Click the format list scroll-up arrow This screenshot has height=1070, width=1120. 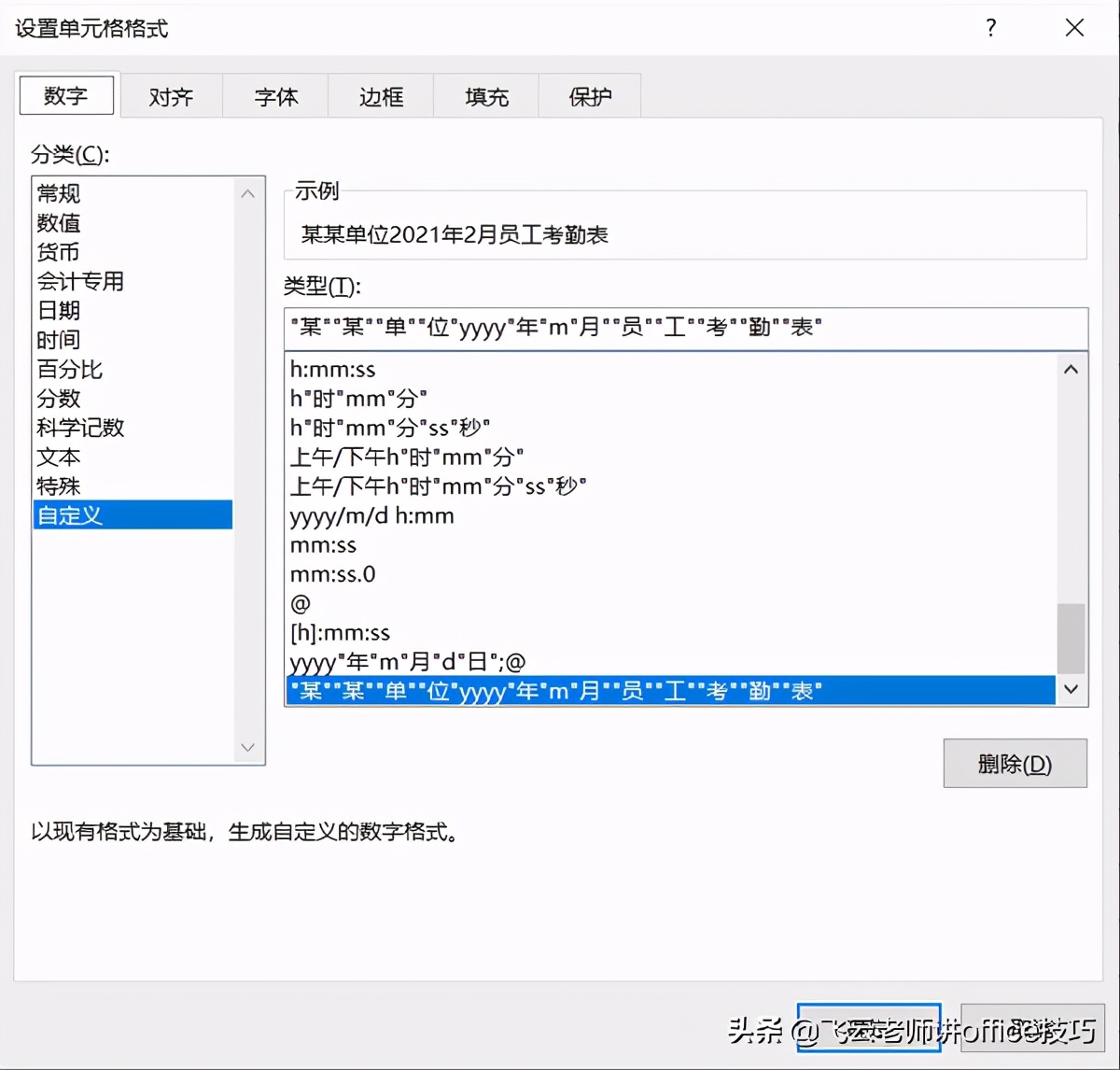pos(1071,369)
